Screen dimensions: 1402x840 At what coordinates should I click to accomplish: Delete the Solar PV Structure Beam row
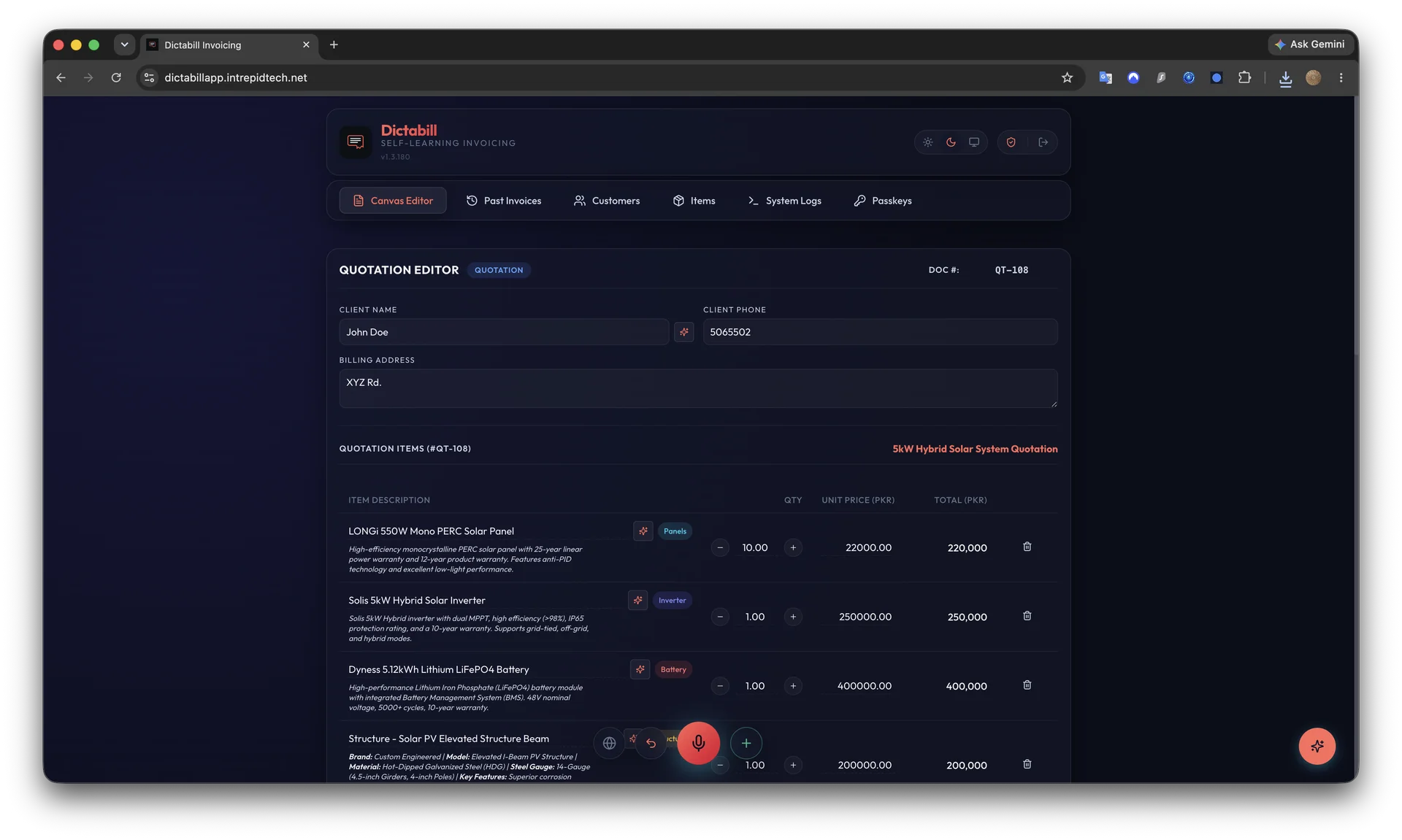pyautogui.click(x=1027, y=764)
